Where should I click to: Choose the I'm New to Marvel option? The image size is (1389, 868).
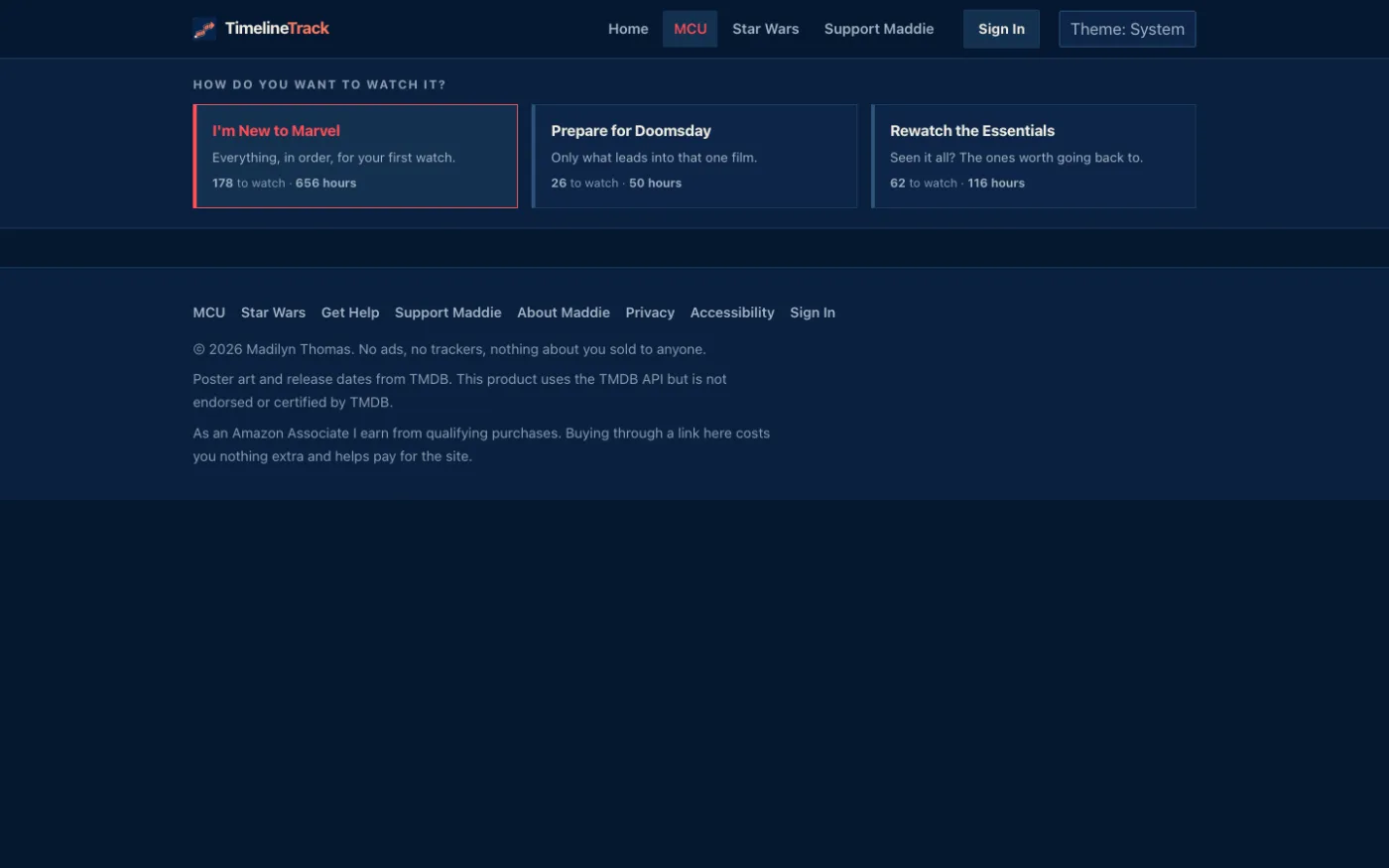click(355, 156)
